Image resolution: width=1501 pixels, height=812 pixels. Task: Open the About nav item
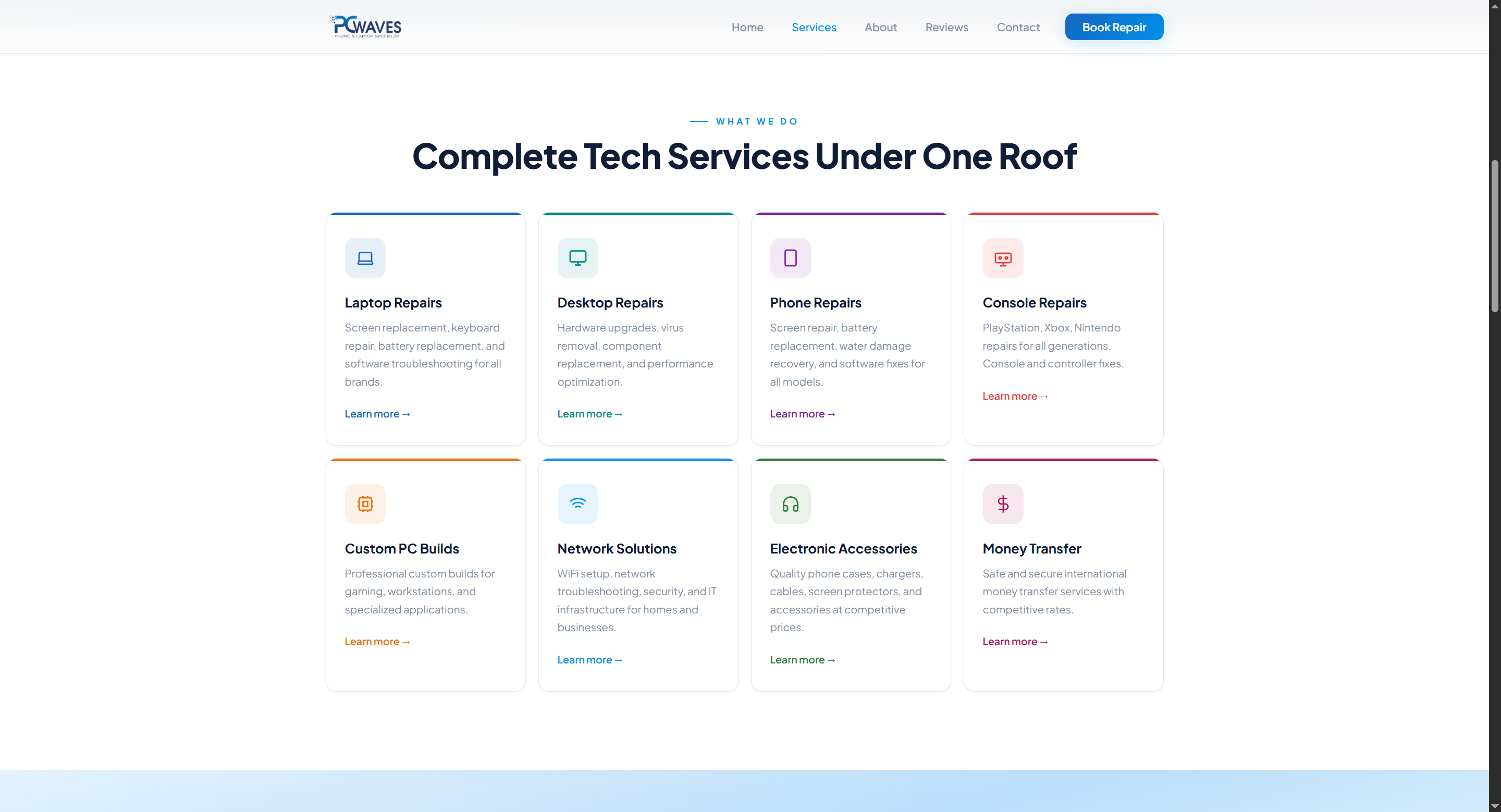coord(880,27)
